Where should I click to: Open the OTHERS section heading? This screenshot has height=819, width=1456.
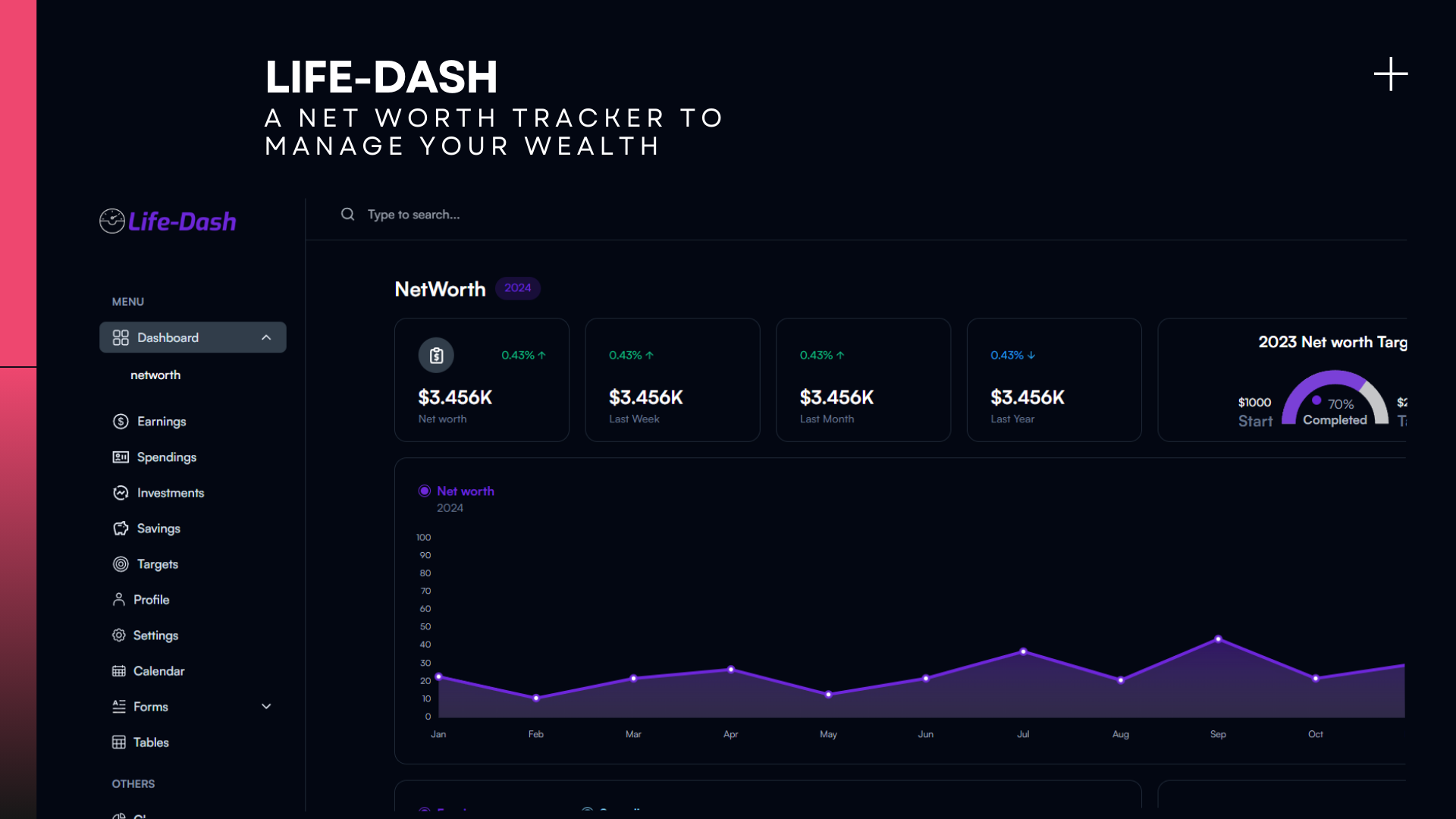pos(133,783)
